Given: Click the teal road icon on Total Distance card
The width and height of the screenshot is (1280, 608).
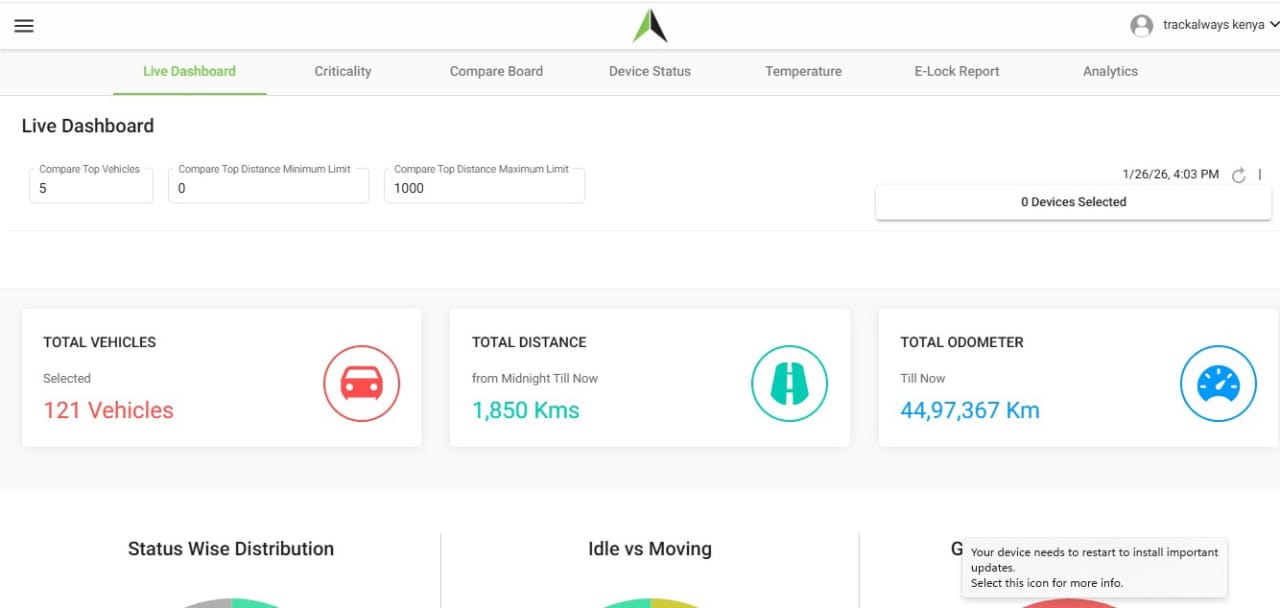Looking at the screenshot, I should 789,383.
